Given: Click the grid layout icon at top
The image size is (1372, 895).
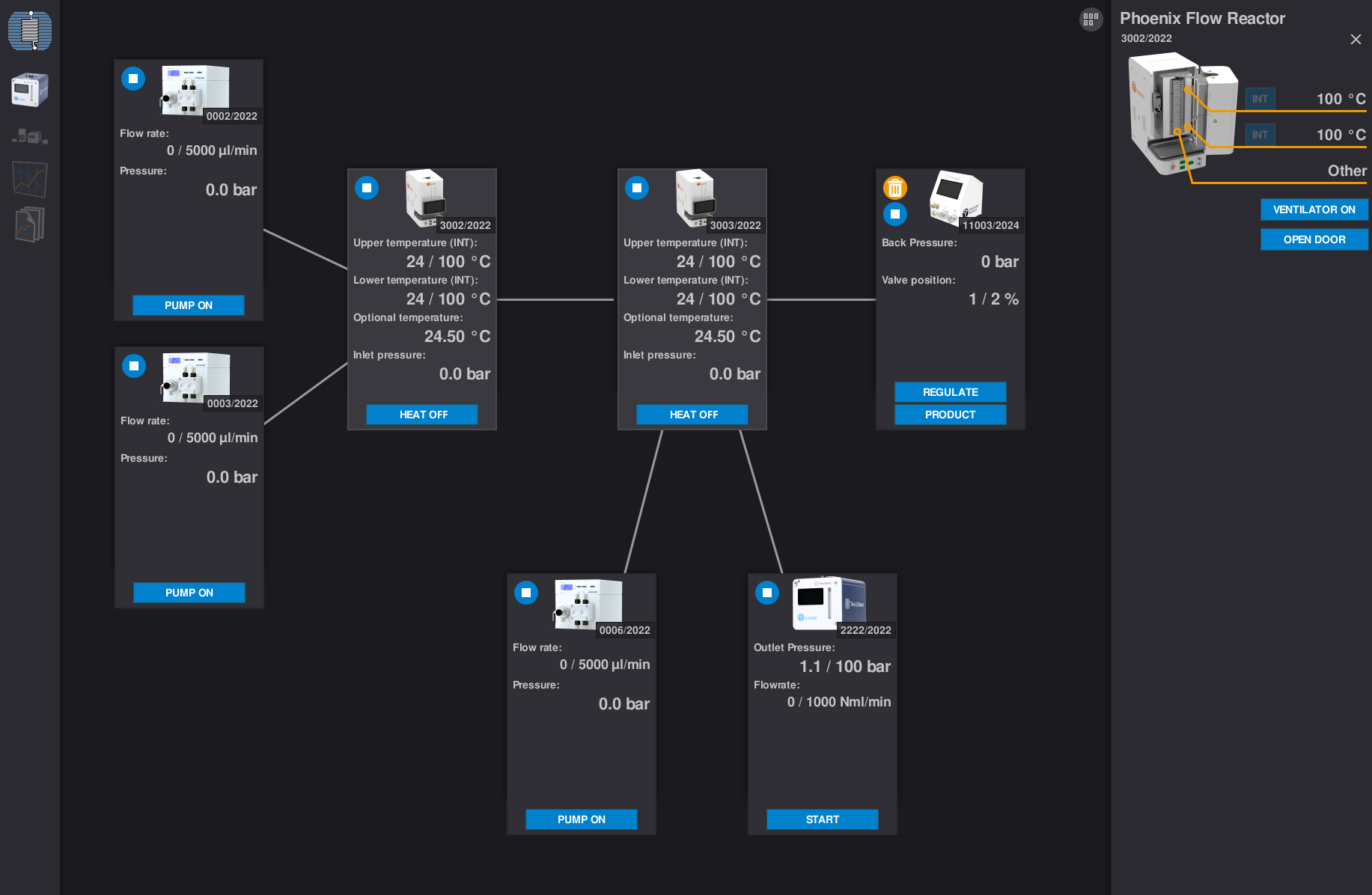Looking at the screenshot, I should coord(1091,19).
